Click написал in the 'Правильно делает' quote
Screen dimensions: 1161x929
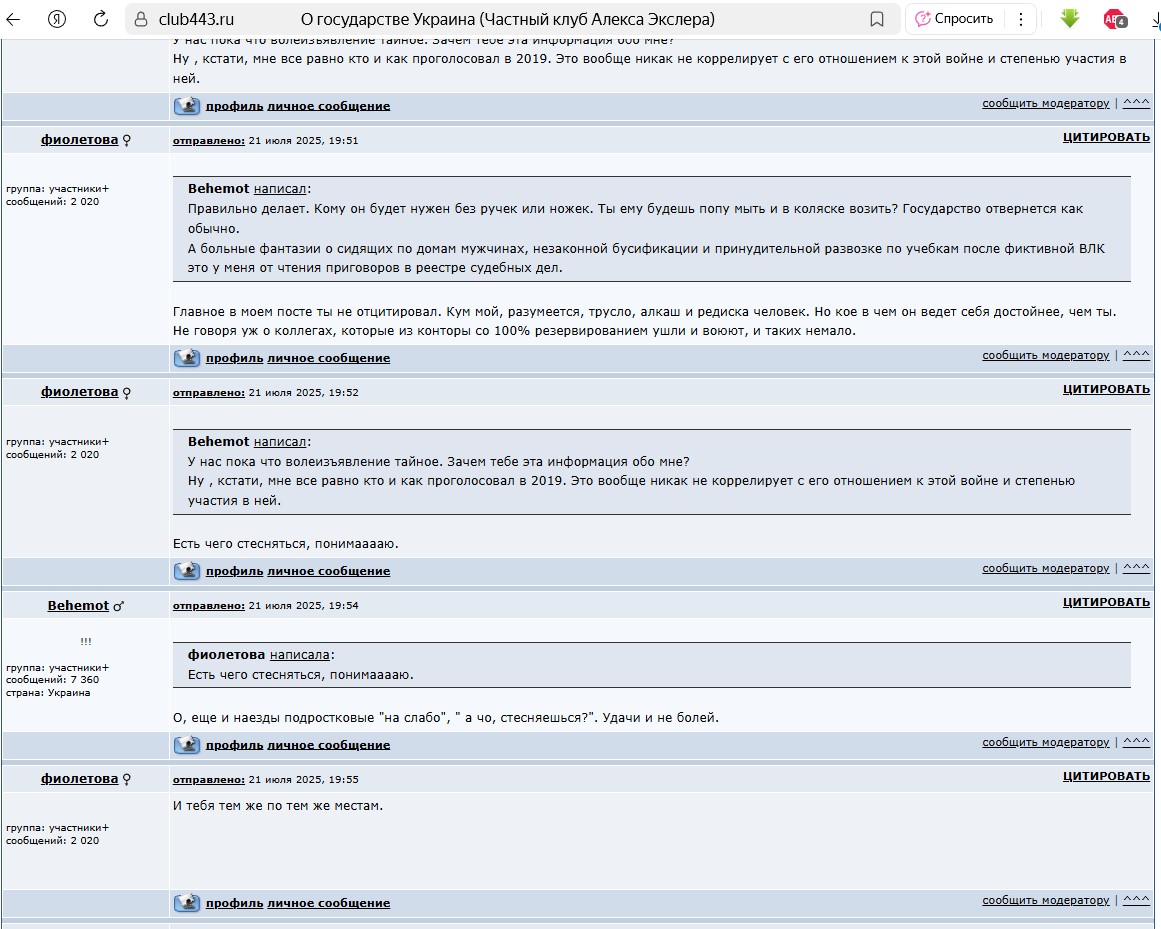tap(280, 189)
